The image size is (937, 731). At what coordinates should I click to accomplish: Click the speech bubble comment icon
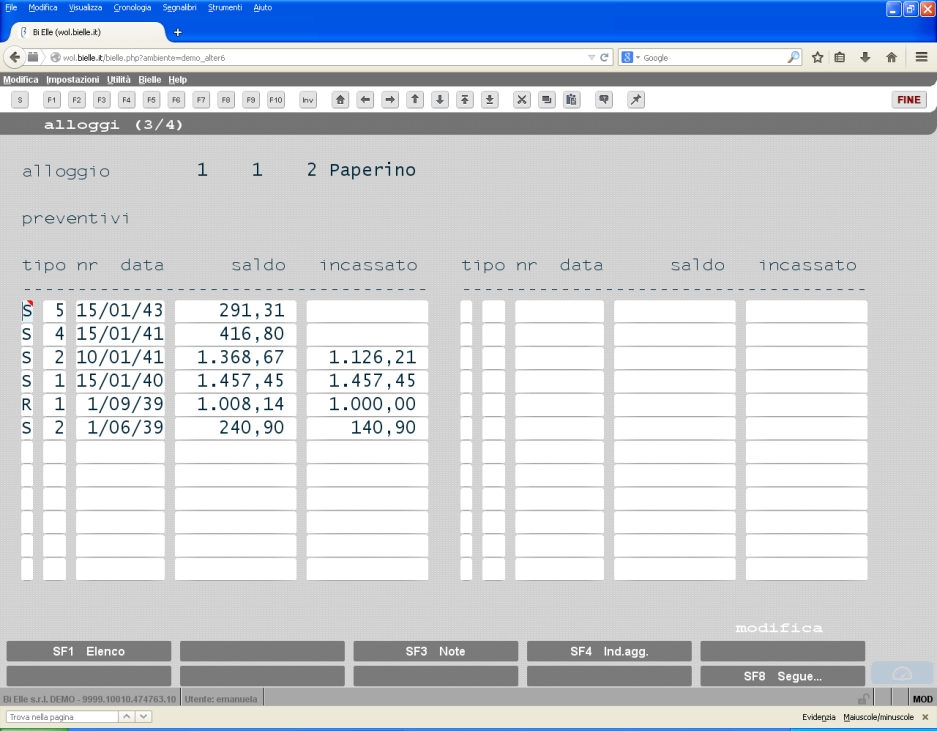click(604, 100)
